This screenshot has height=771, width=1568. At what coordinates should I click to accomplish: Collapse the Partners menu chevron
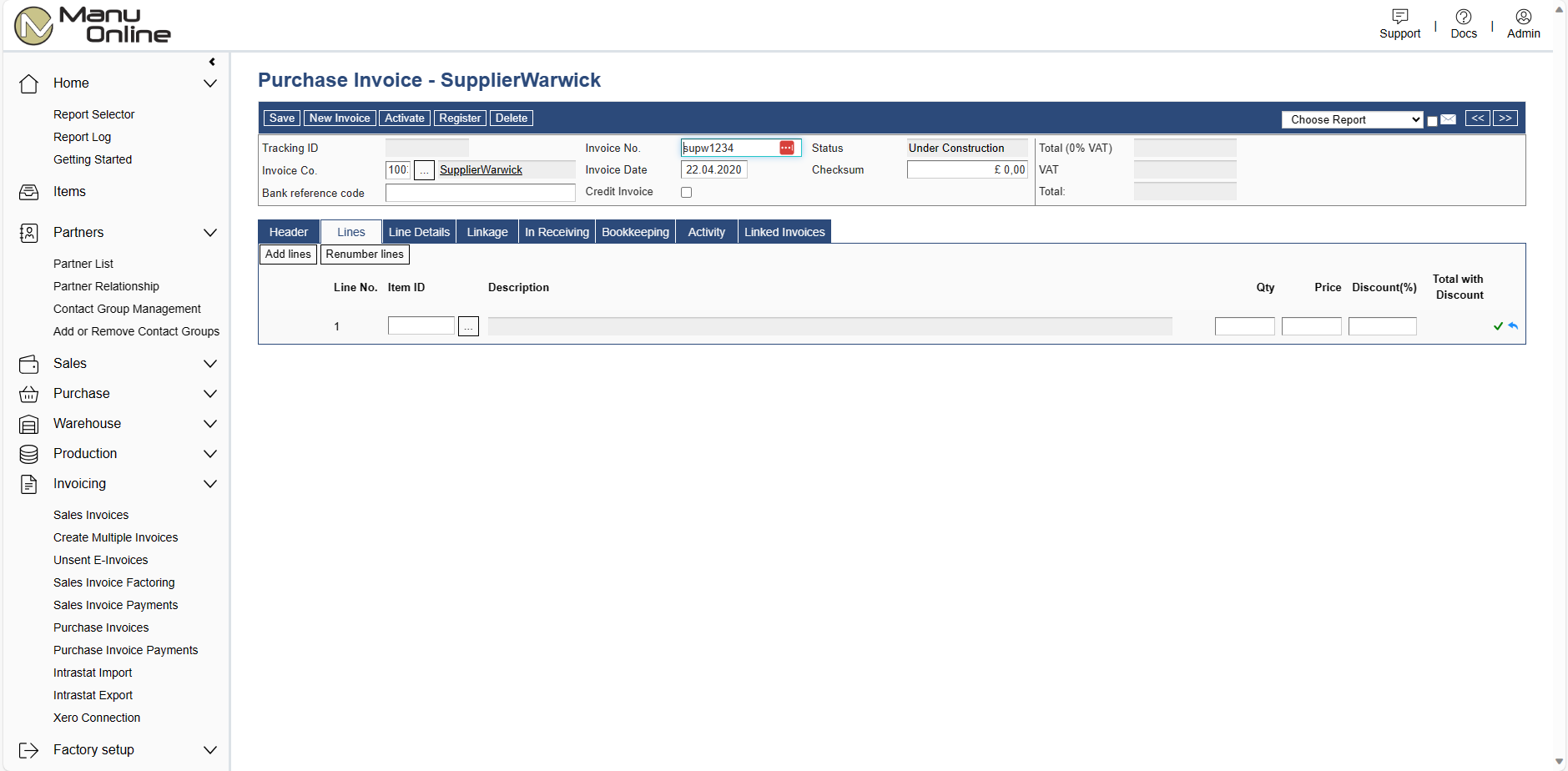(x=210, y=233)
